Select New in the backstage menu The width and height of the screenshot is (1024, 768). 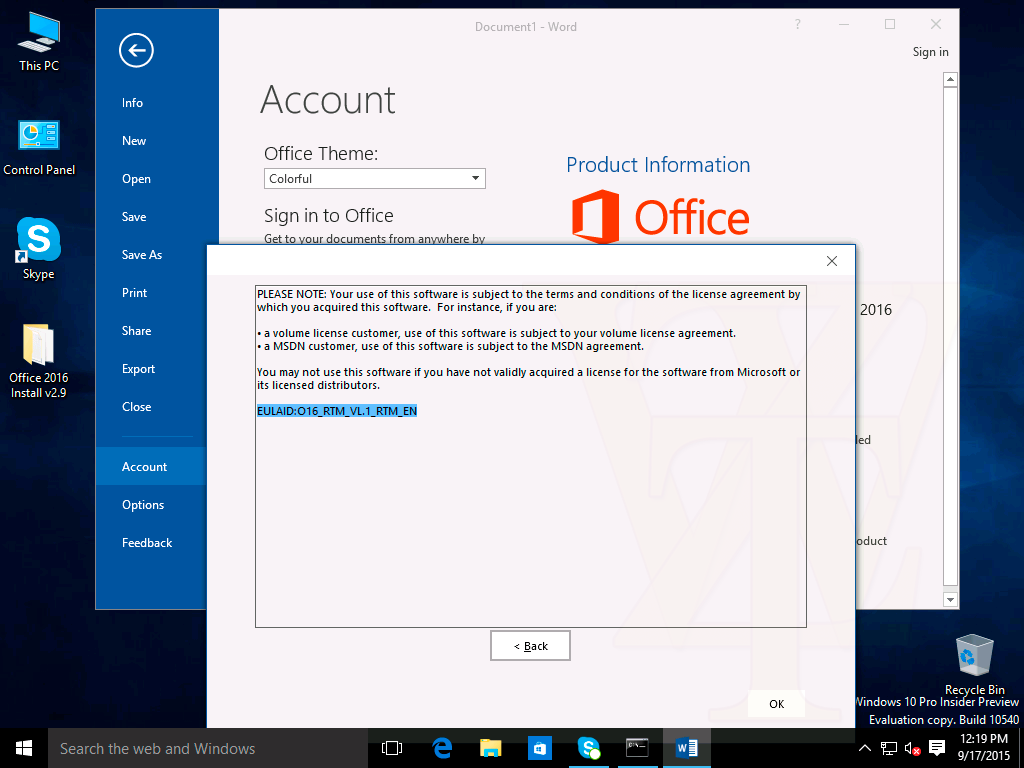(x=134, y=140)
